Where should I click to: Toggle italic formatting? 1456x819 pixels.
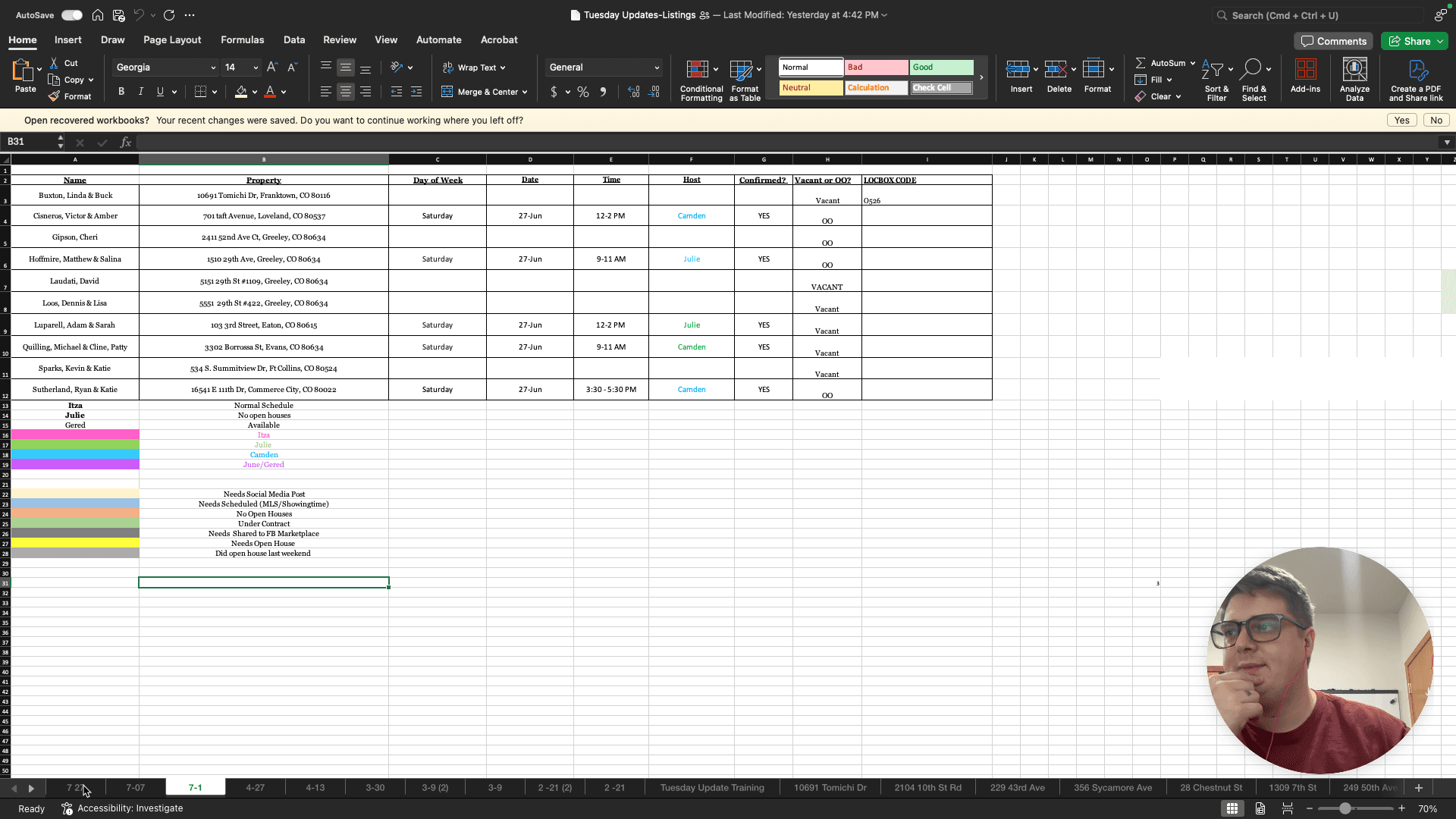140,92
